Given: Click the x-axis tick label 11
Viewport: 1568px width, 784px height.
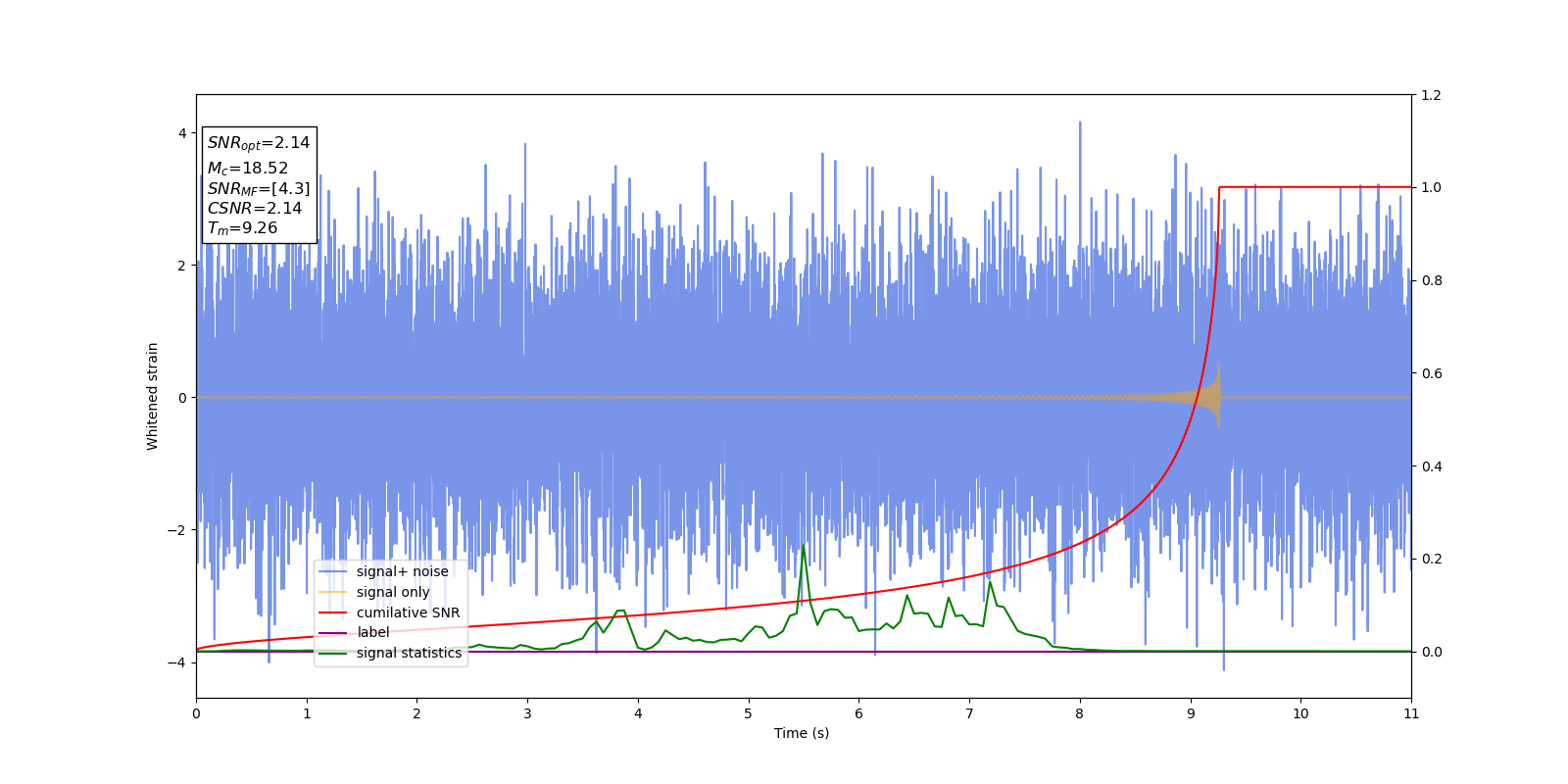Looking at the screenshot, I should coord(1411,713).
